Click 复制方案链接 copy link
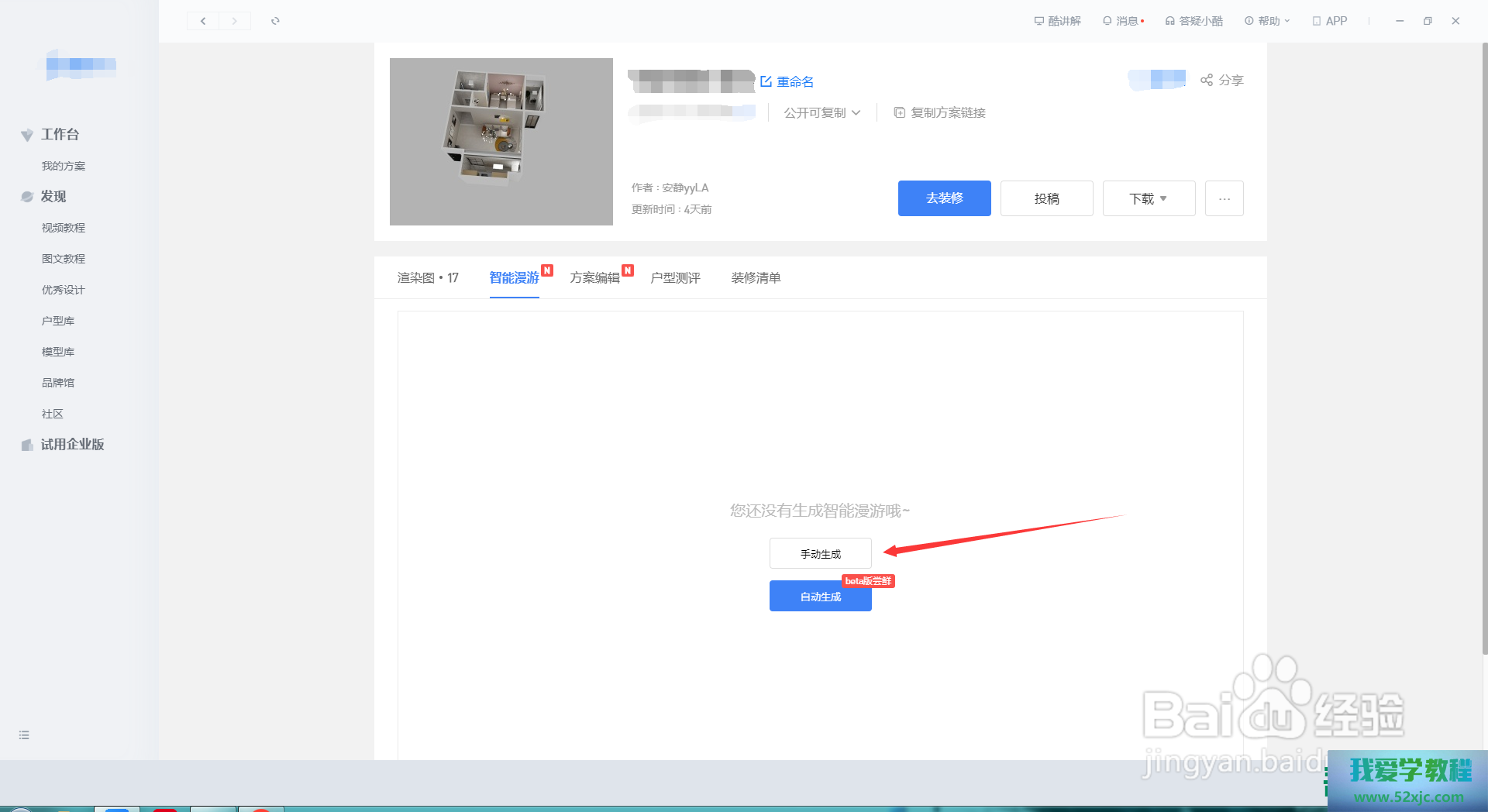Viewport: 1488px width, 812px height. 939,112
